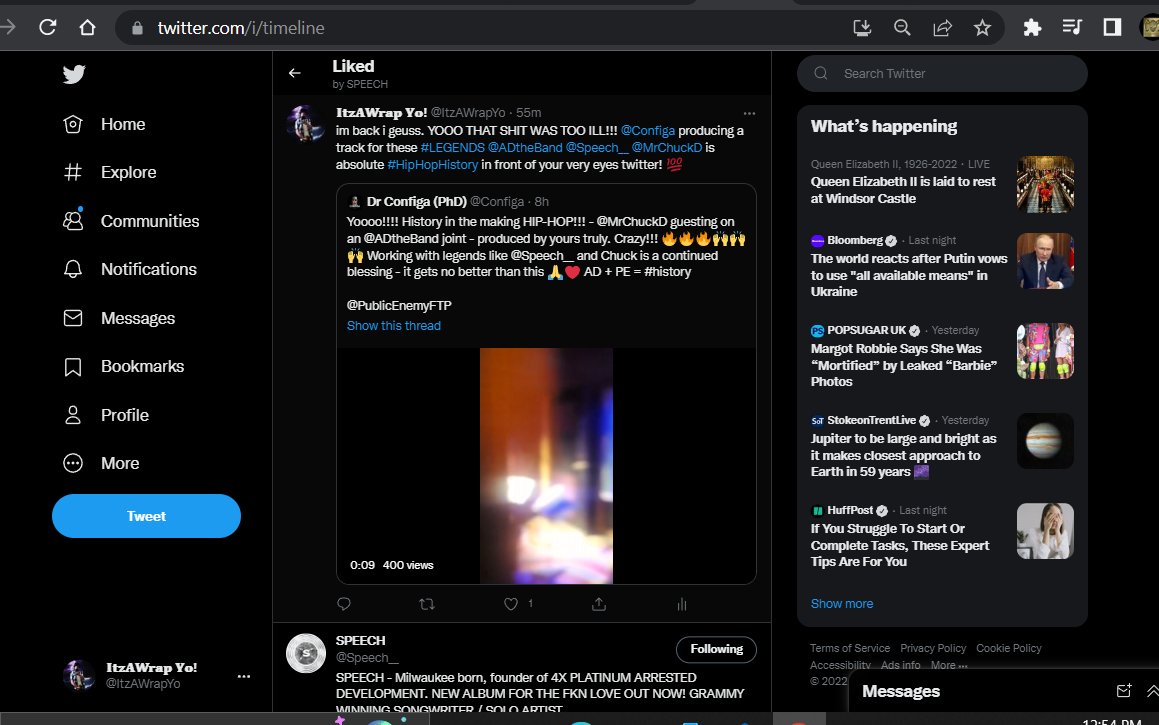Viewport: 1159px width, 725px height.
Task: Open the More menu in sidebar
Action: pos(101,463)
